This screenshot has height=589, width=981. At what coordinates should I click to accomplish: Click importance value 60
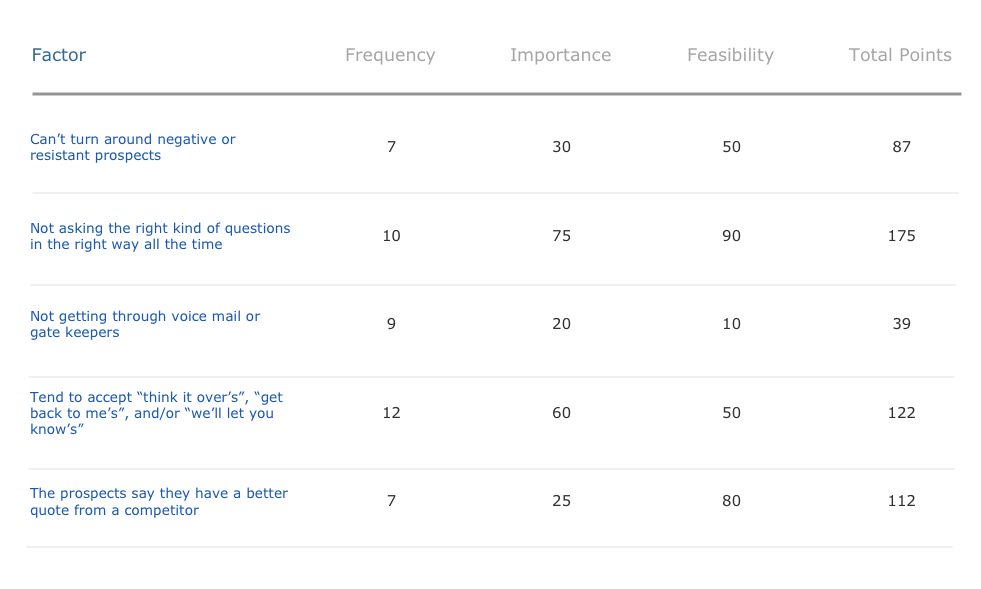coord(561,413)
